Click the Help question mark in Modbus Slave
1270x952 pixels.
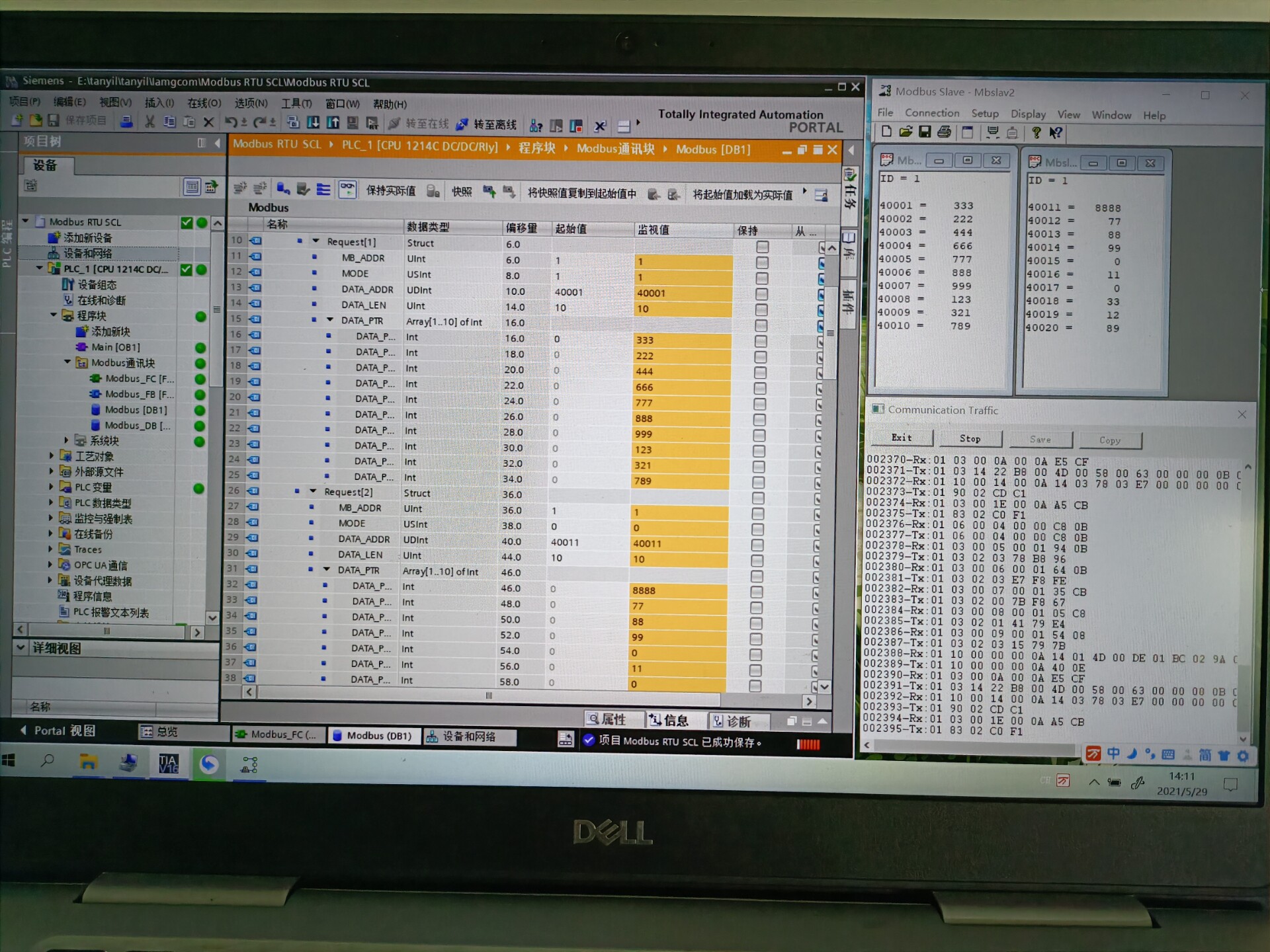1036,133
